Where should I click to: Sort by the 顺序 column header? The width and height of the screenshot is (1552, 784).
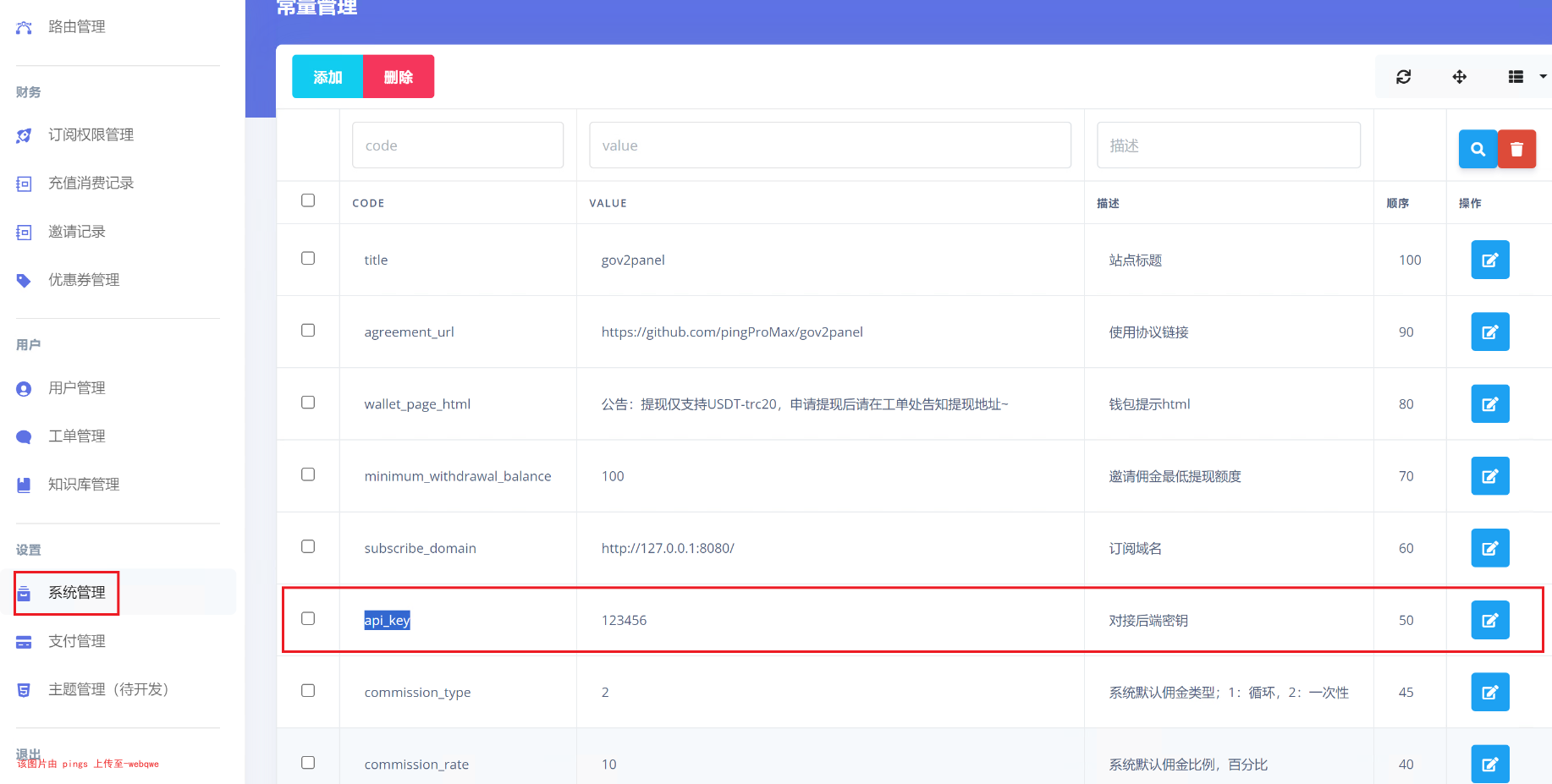click(x=1397, y=203)
